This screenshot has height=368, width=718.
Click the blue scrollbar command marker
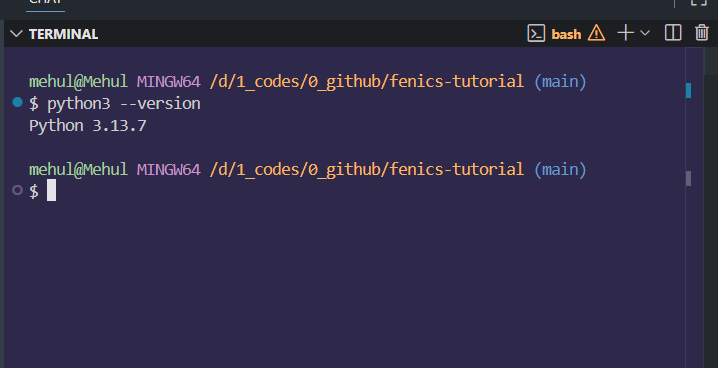[688, 90]
